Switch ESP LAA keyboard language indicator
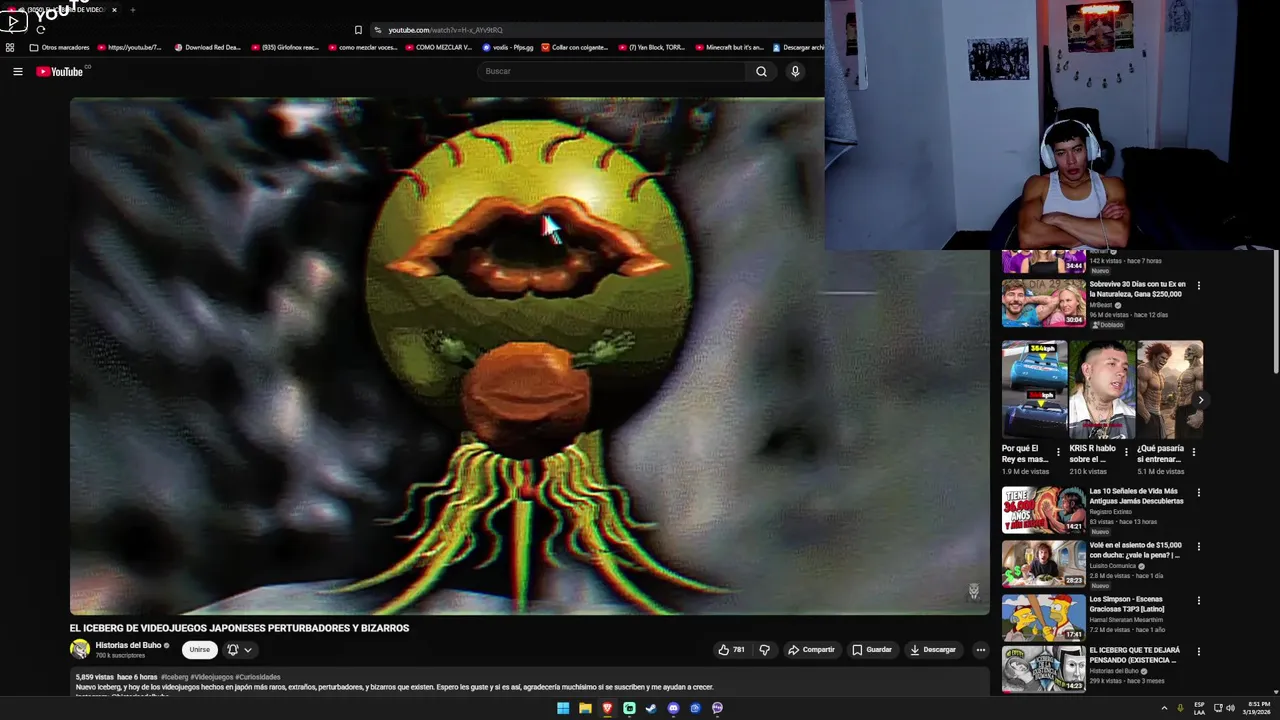Screen dimensions: 1280x720 pos(1199,708)
